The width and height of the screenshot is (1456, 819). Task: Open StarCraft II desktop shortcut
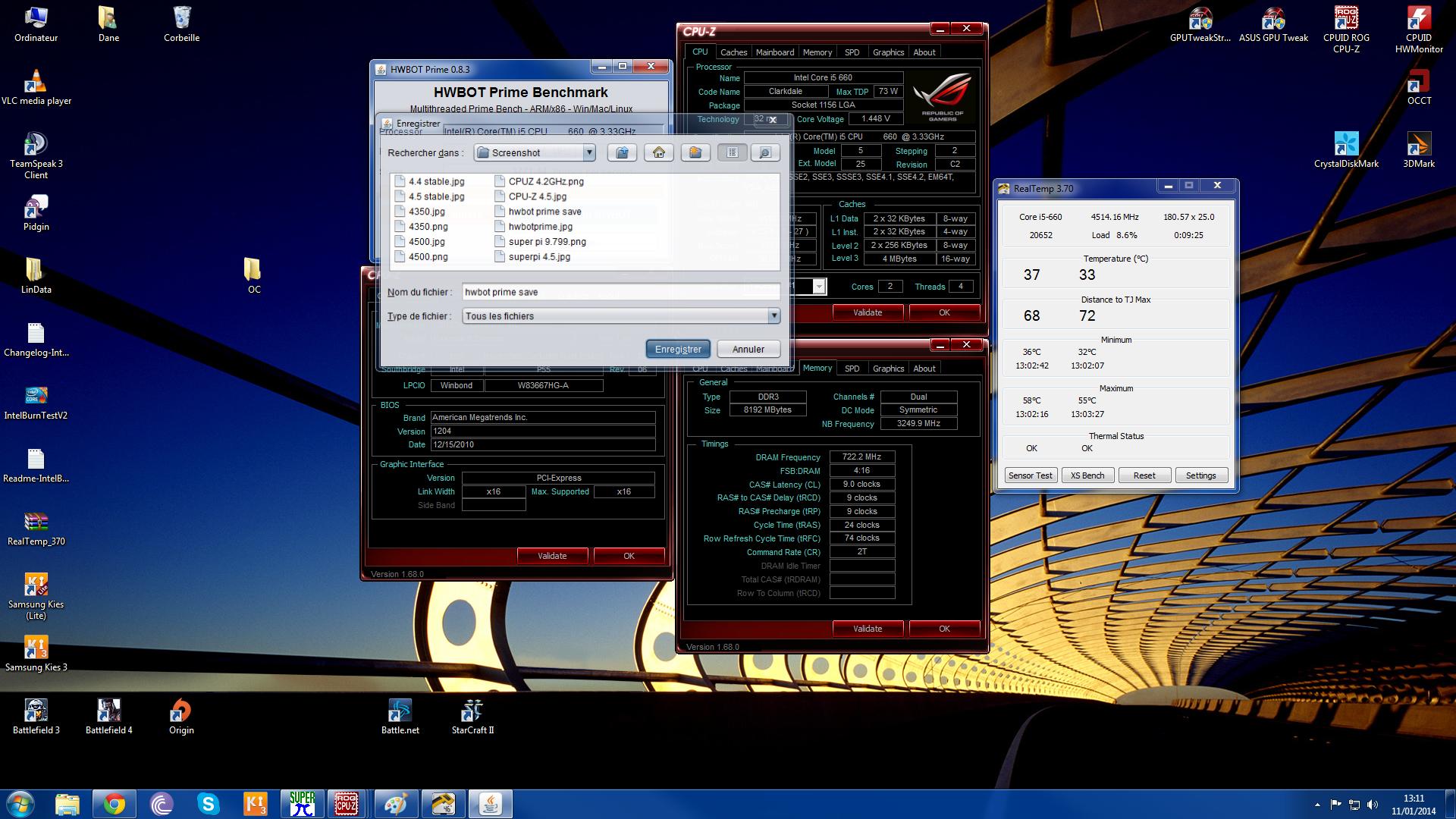tap(472, 717)
